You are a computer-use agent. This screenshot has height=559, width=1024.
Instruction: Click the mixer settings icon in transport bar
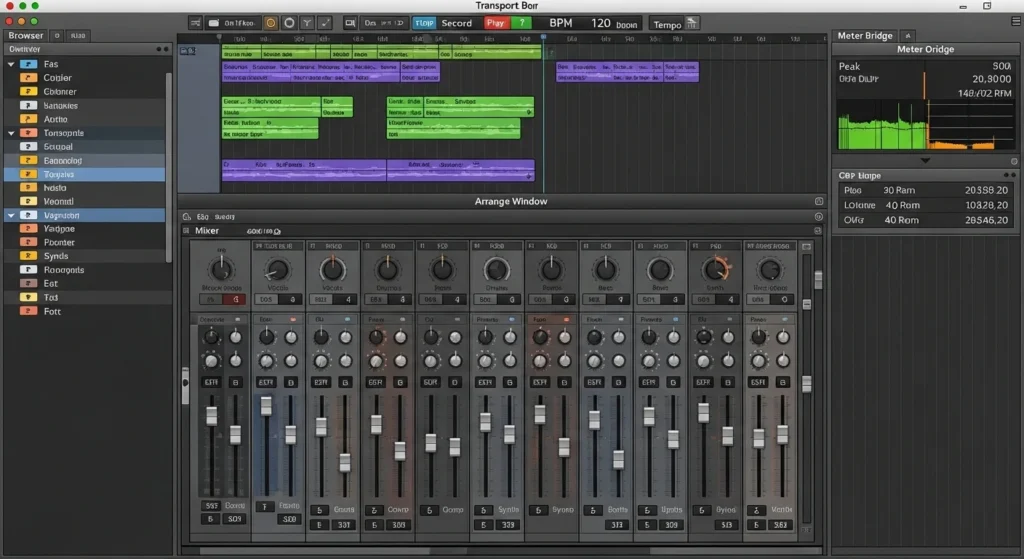[x=195, y=23]
